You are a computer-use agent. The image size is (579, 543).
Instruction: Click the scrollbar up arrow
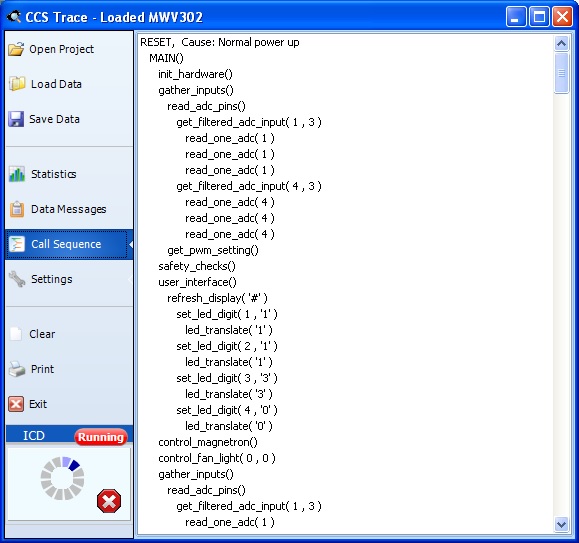[x=561, y=44]
